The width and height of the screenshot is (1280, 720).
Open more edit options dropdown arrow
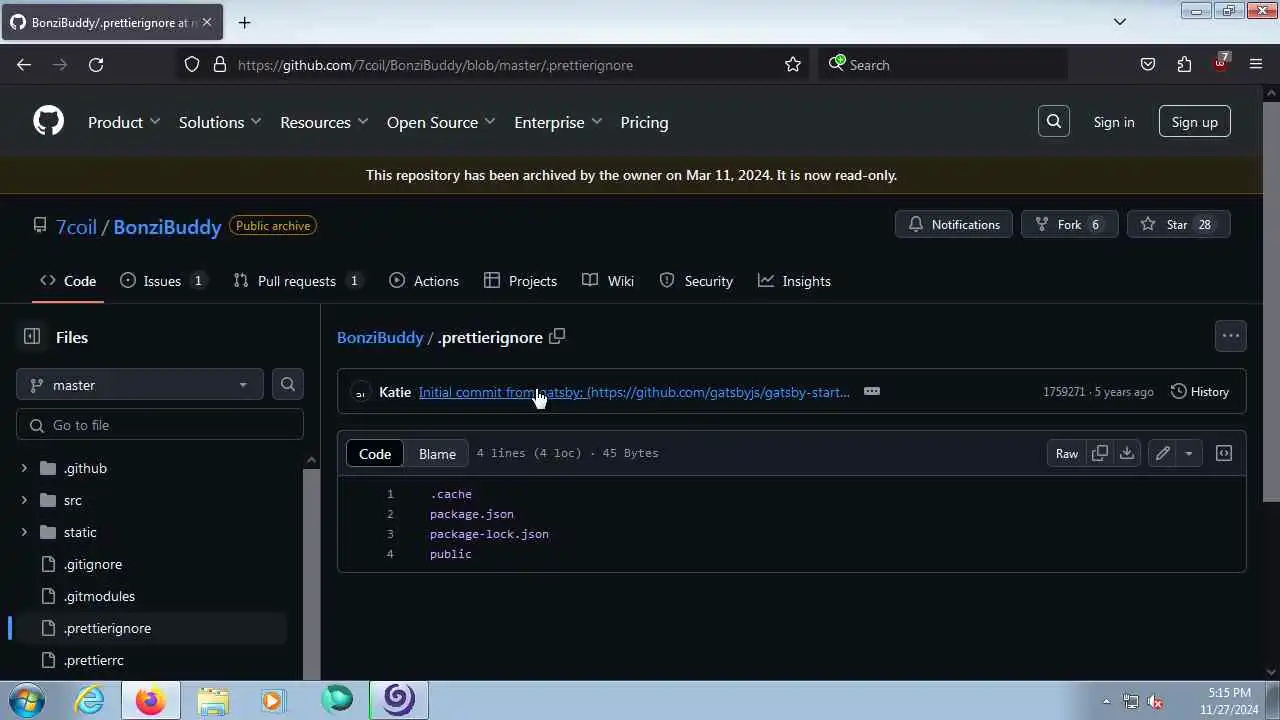(1188, 453)
